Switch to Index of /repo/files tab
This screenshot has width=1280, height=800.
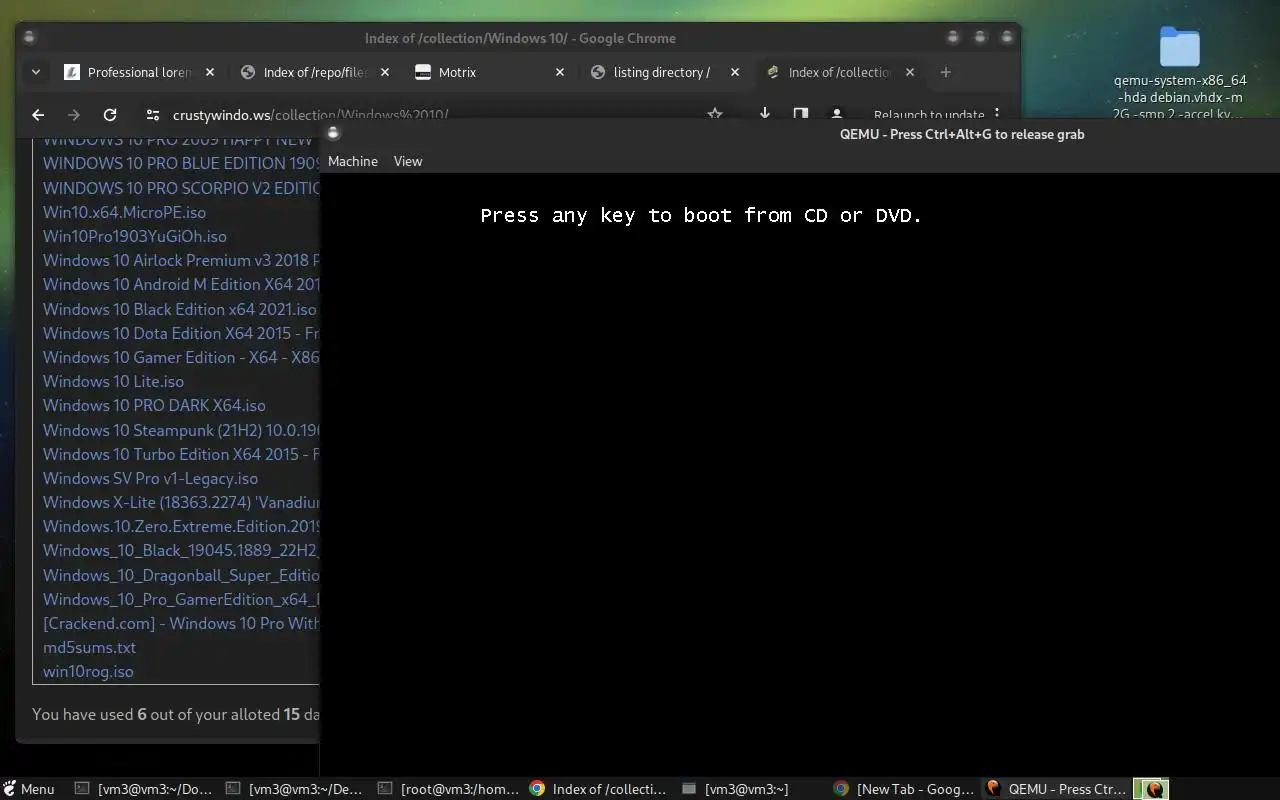[x=316, y=72]
